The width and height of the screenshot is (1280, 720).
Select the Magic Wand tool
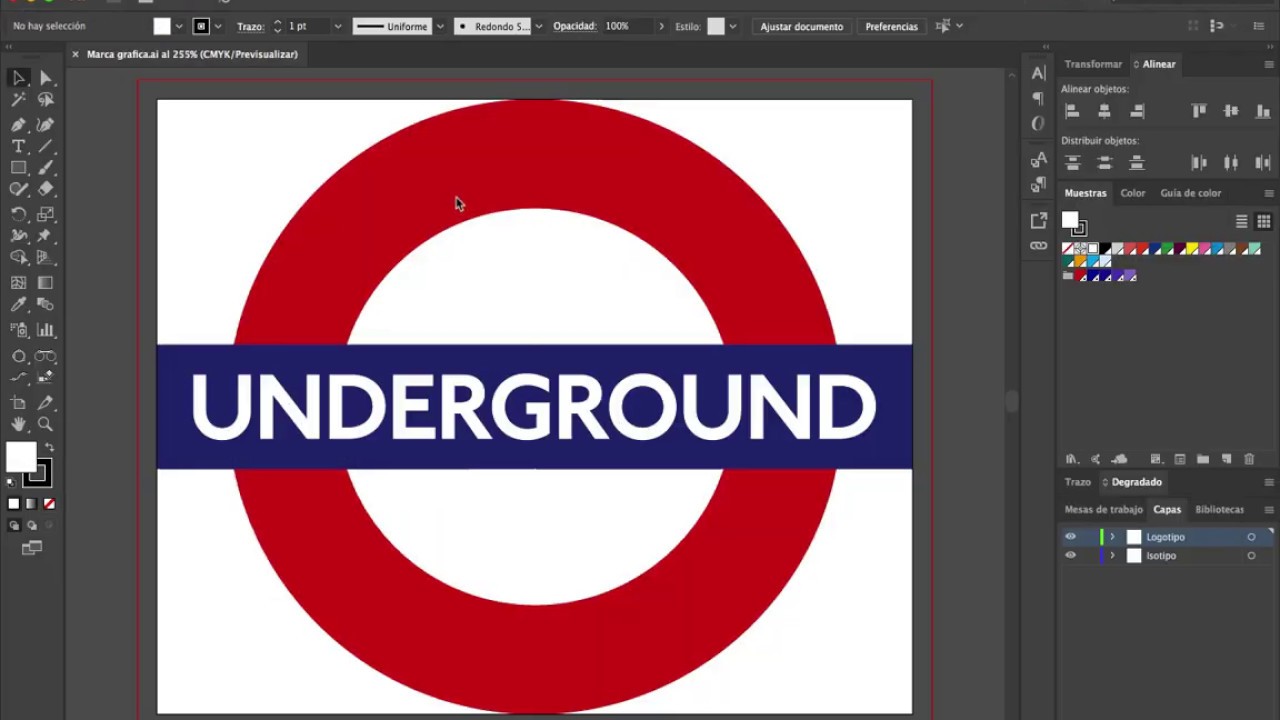point(19,100)
